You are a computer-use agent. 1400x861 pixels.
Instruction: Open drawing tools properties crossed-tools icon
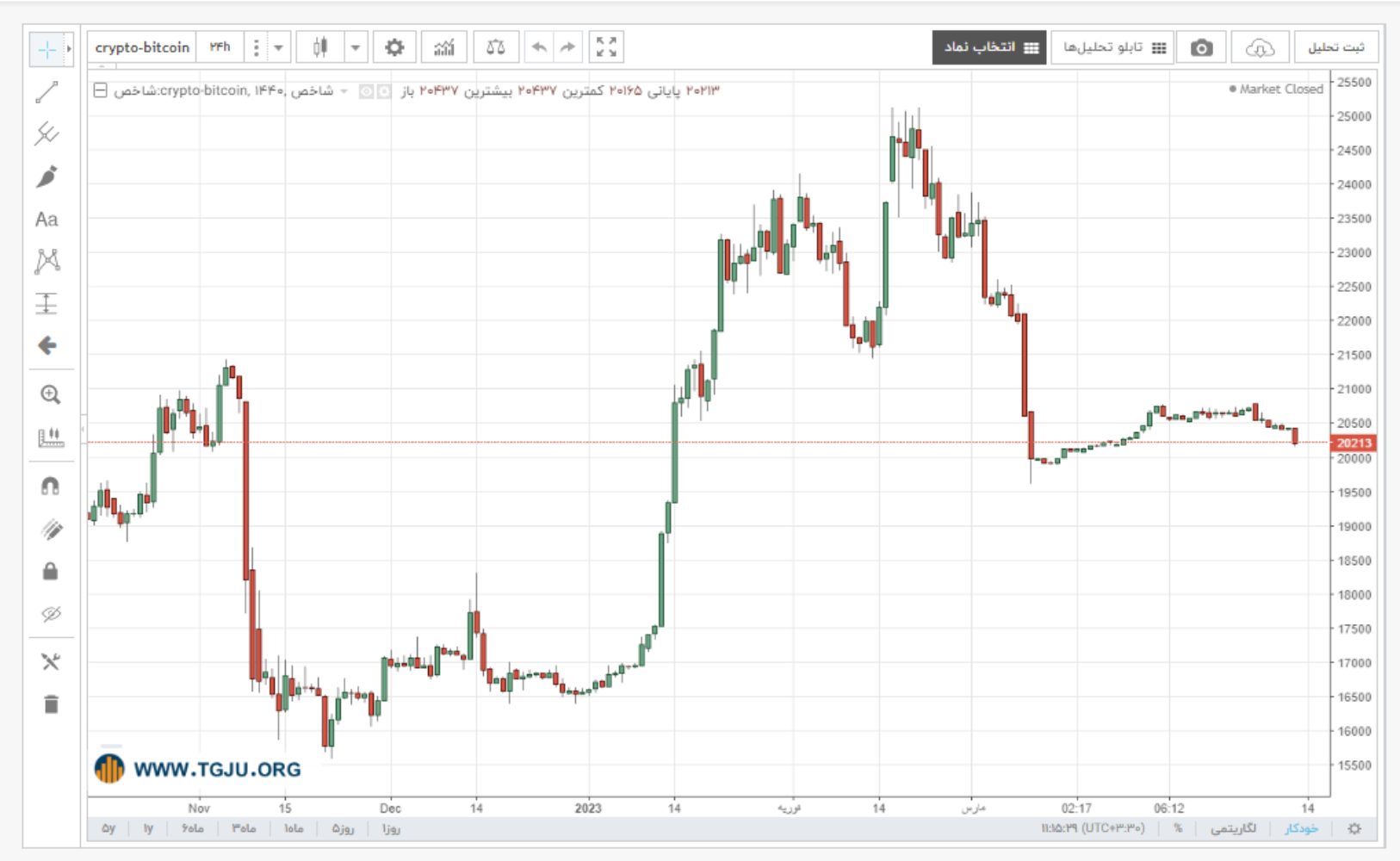tap(51, 661)
